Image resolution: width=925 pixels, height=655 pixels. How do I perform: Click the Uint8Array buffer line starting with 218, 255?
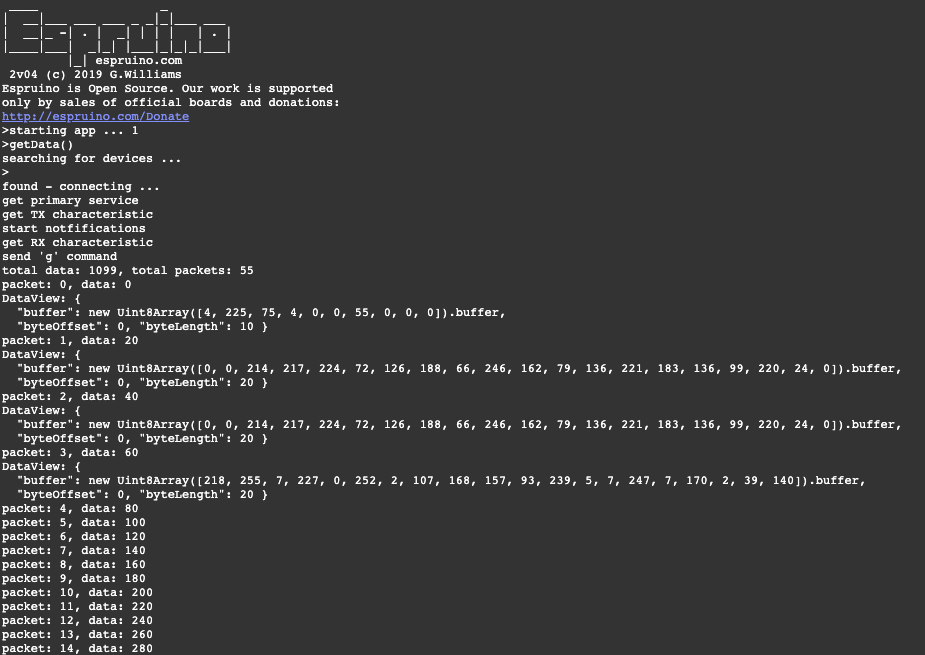click(440, 481)
